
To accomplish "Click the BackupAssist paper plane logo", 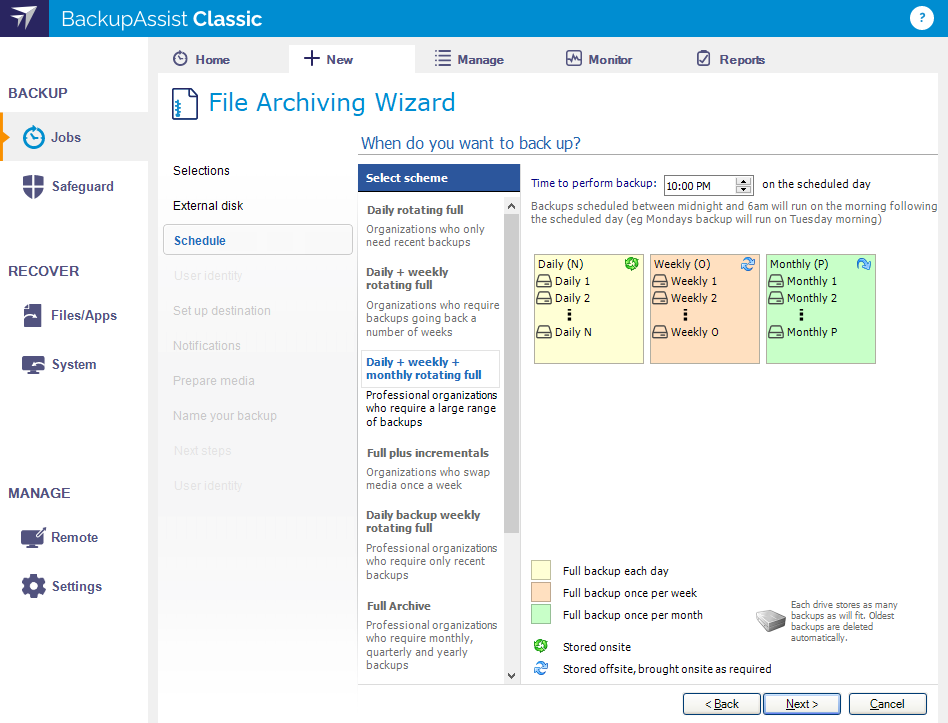I will [24, 18].
